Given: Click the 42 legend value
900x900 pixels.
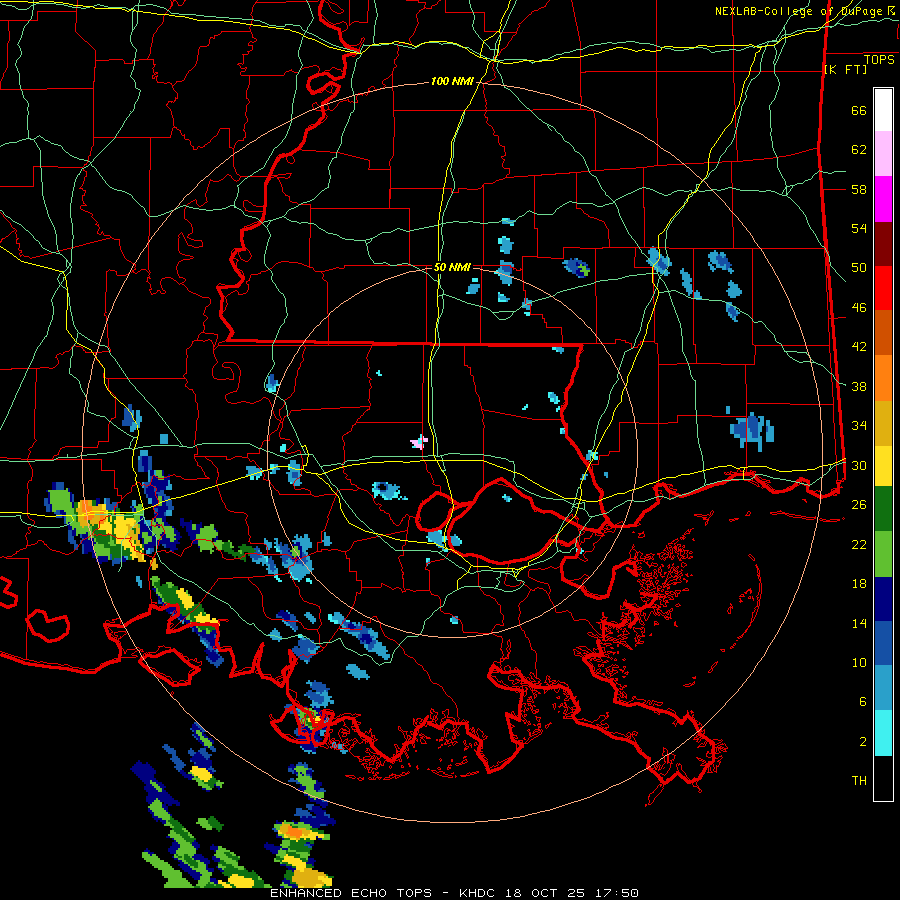Looking at the screenshot, I should [x=859, y=346].
